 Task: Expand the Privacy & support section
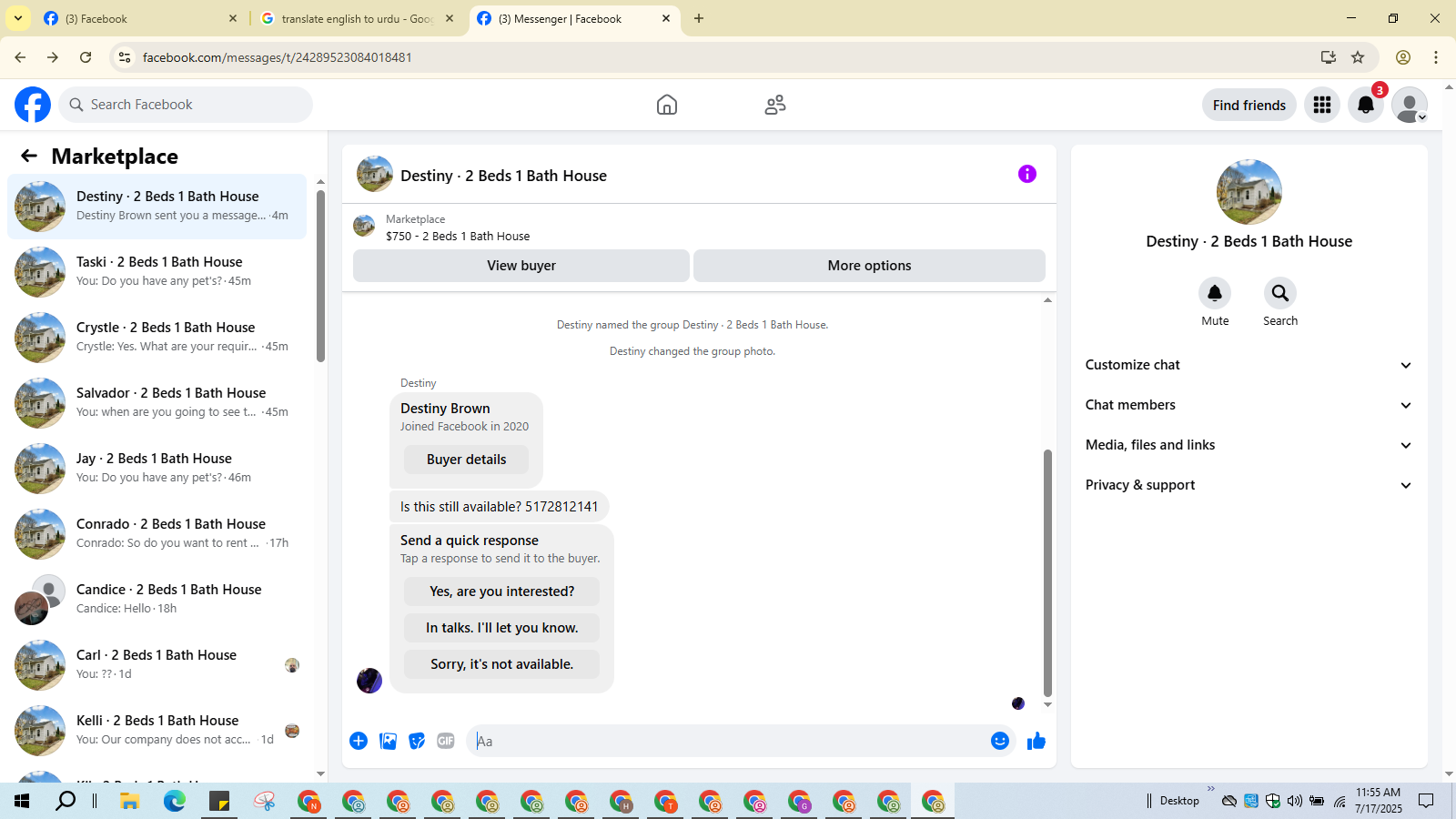coord(1249,485)
